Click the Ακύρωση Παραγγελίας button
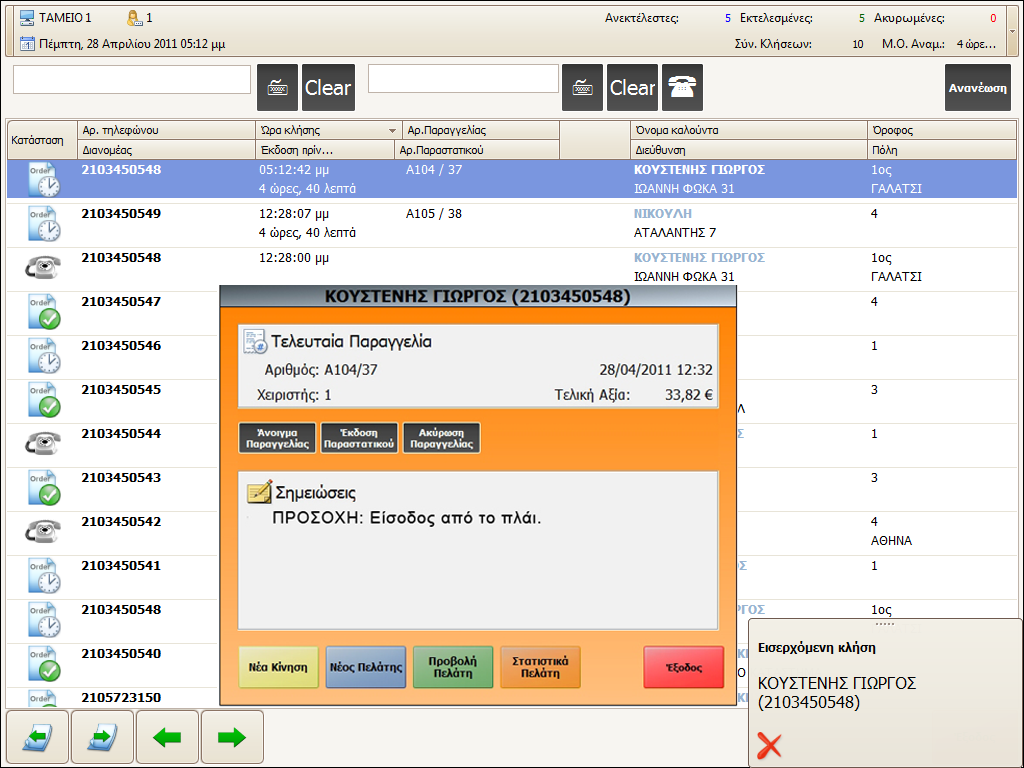 (441, 438)
